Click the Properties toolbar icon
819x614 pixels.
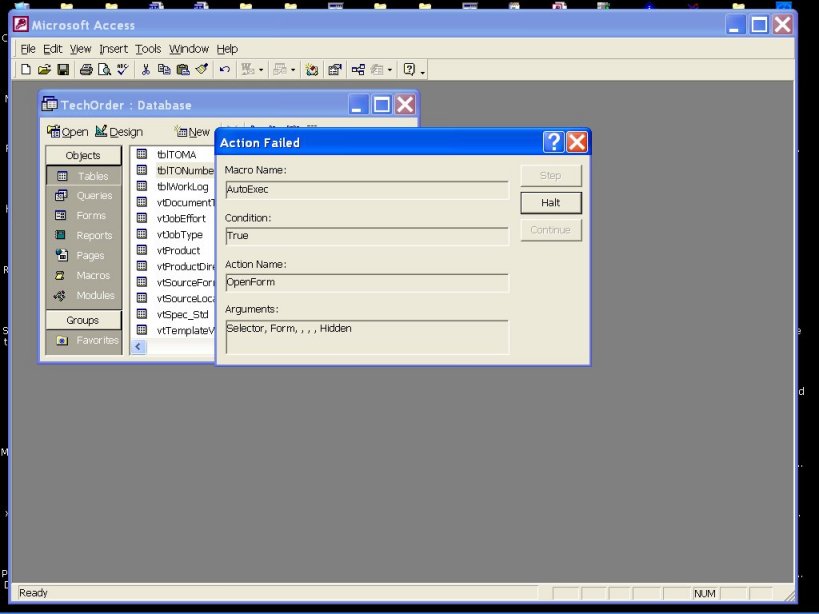[335, 69]
